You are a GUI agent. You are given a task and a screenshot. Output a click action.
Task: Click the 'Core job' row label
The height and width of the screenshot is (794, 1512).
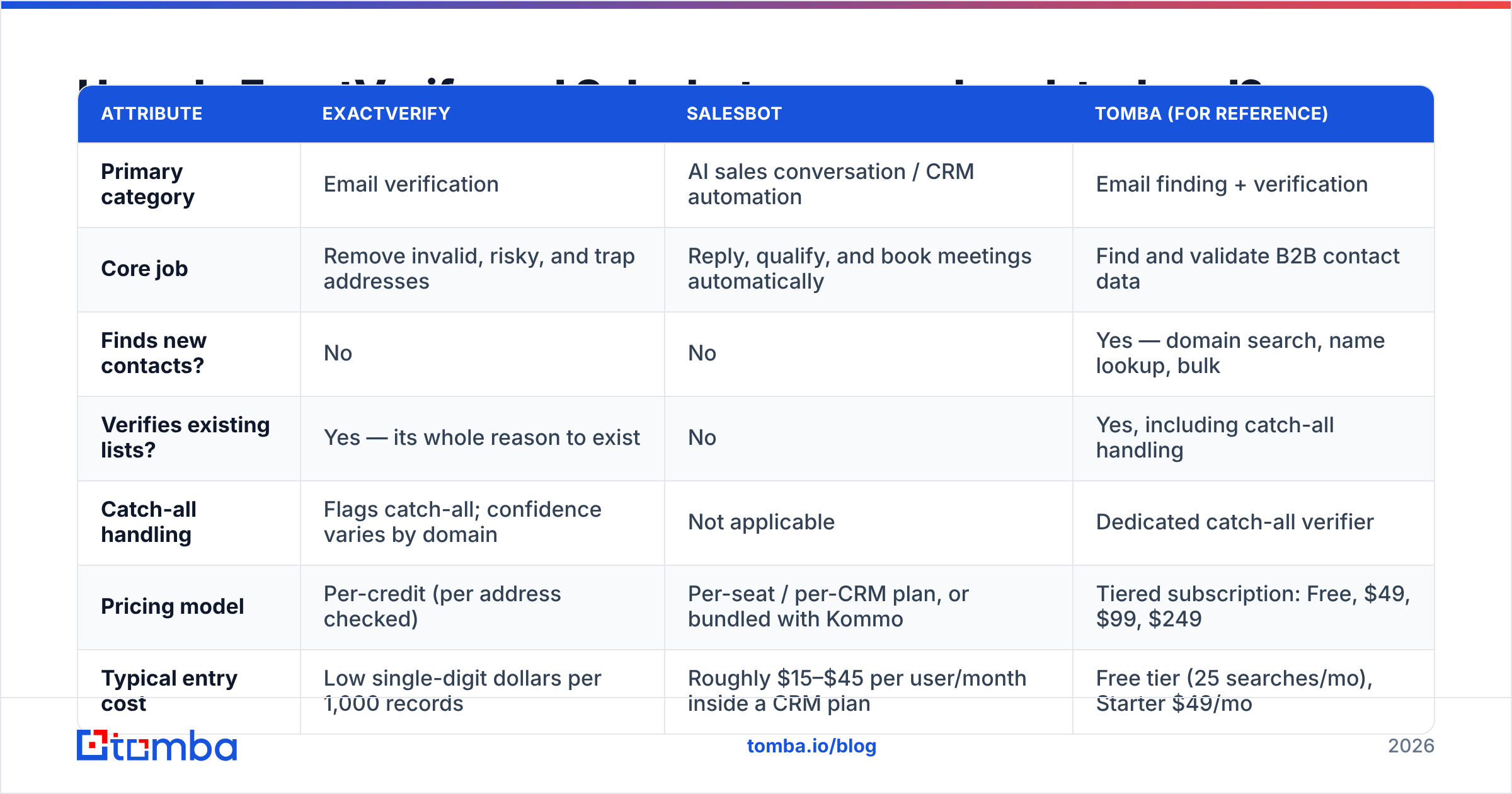tap(144, 268)
